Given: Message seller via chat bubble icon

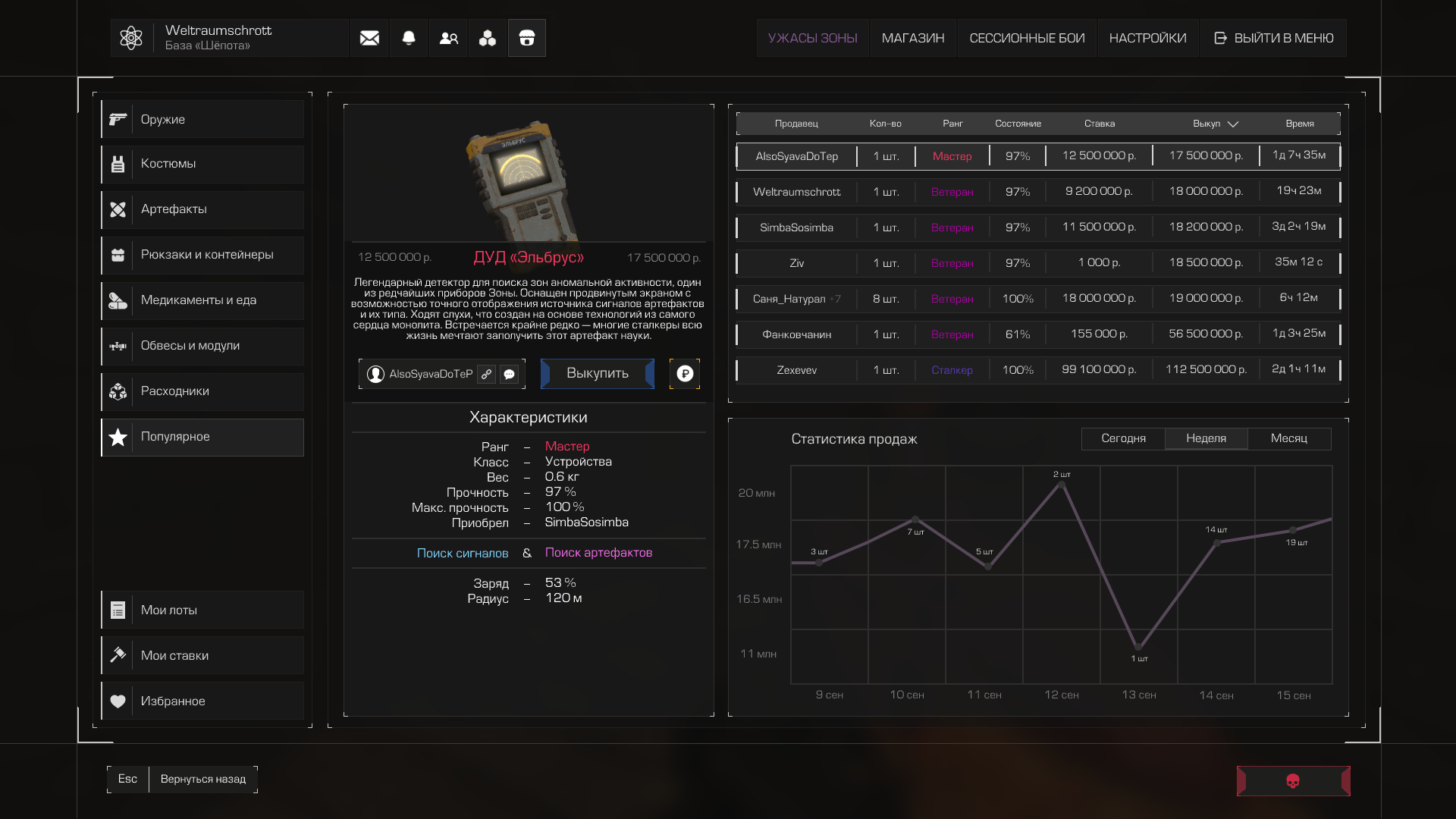Looking at the screenshot, I should pos(510,374).
